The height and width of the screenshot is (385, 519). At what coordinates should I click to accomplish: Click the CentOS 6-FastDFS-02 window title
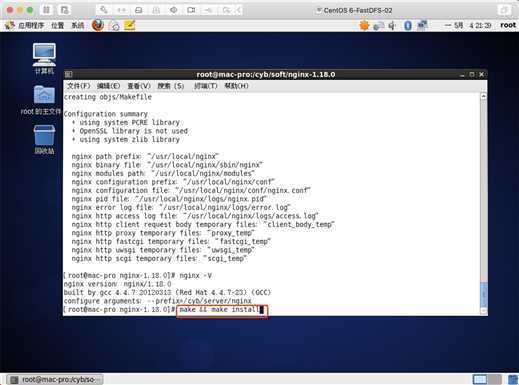point(358,10)
